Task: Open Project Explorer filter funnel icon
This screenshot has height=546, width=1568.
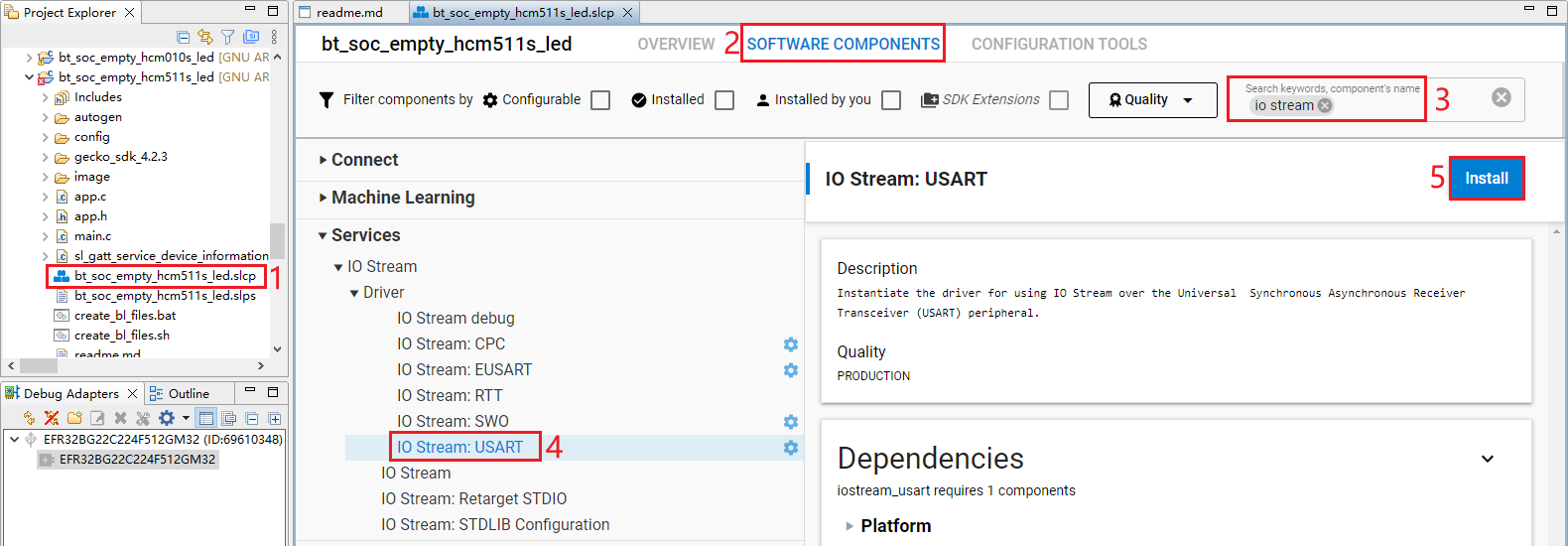Action: [x=228, y=37]
